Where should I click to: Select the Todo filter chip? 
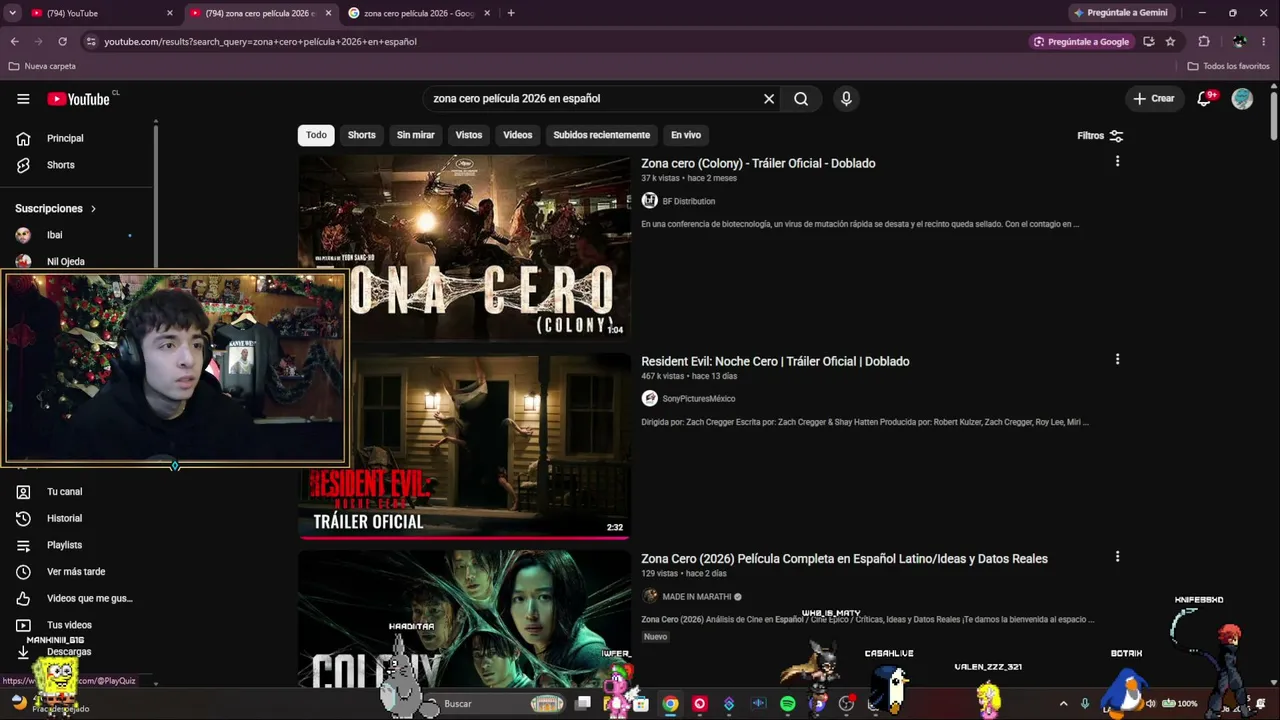pyautogui.click(x=316, y=135)
